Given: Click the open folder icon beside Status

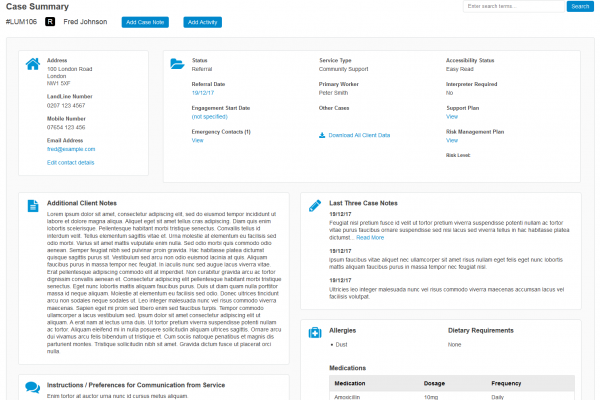Looking at the screenshot, I should point(176,63).
